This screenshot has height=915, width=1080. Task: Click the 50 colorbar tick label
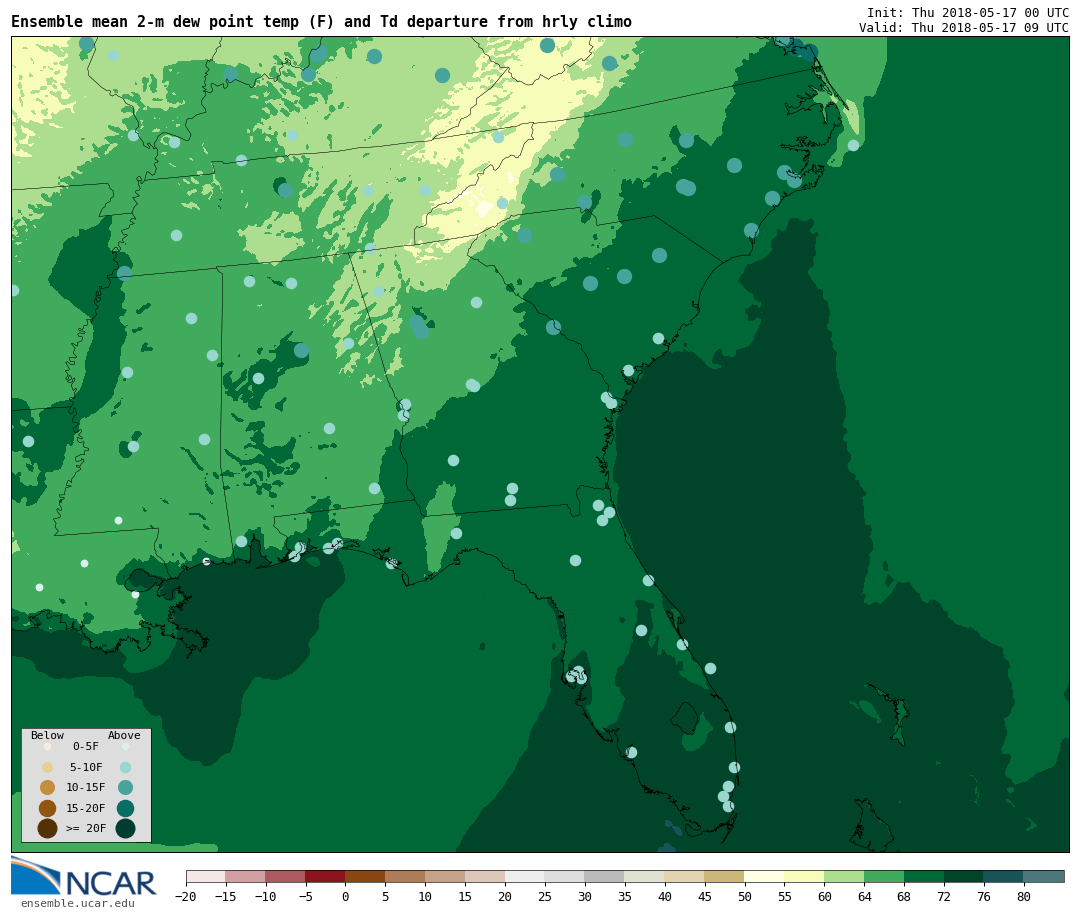[745, 896]
